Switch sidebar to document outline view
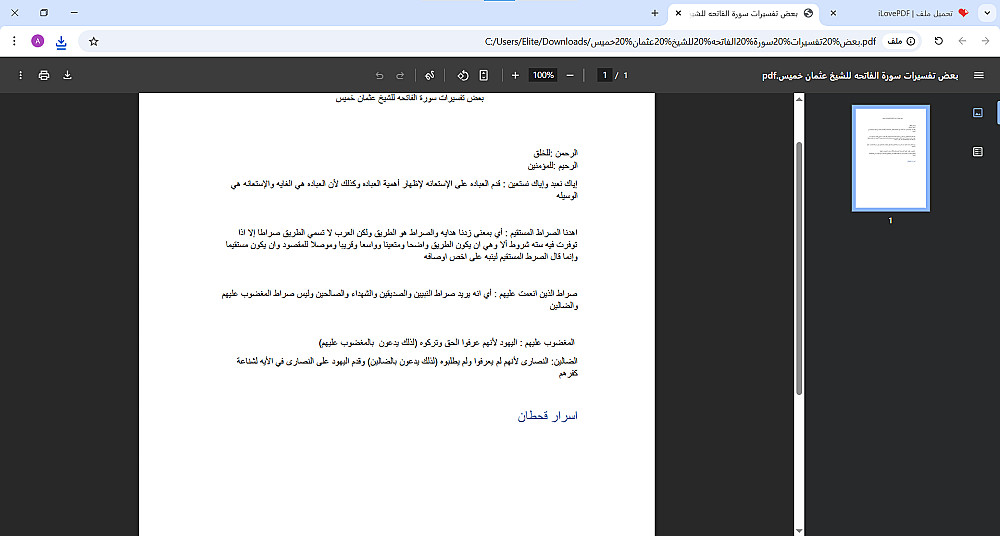This screenshot has height=536, width=1000. 978,151
